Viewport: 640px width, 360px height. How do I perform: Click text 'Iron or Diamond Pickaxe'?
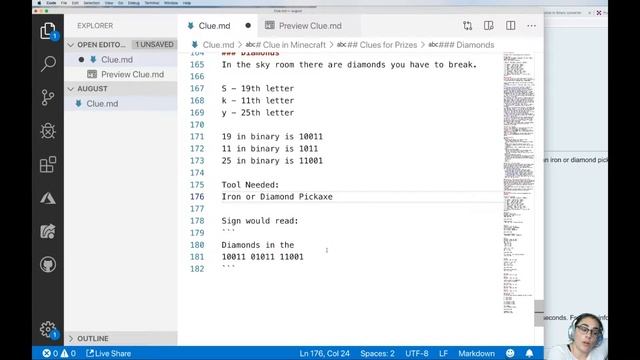[x=277, y=197]
